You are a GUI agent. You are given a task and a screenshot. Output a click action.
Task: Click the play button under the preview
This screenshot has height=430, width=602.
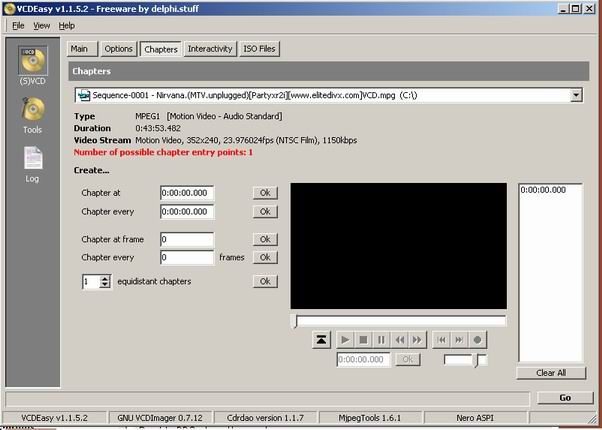345,340
